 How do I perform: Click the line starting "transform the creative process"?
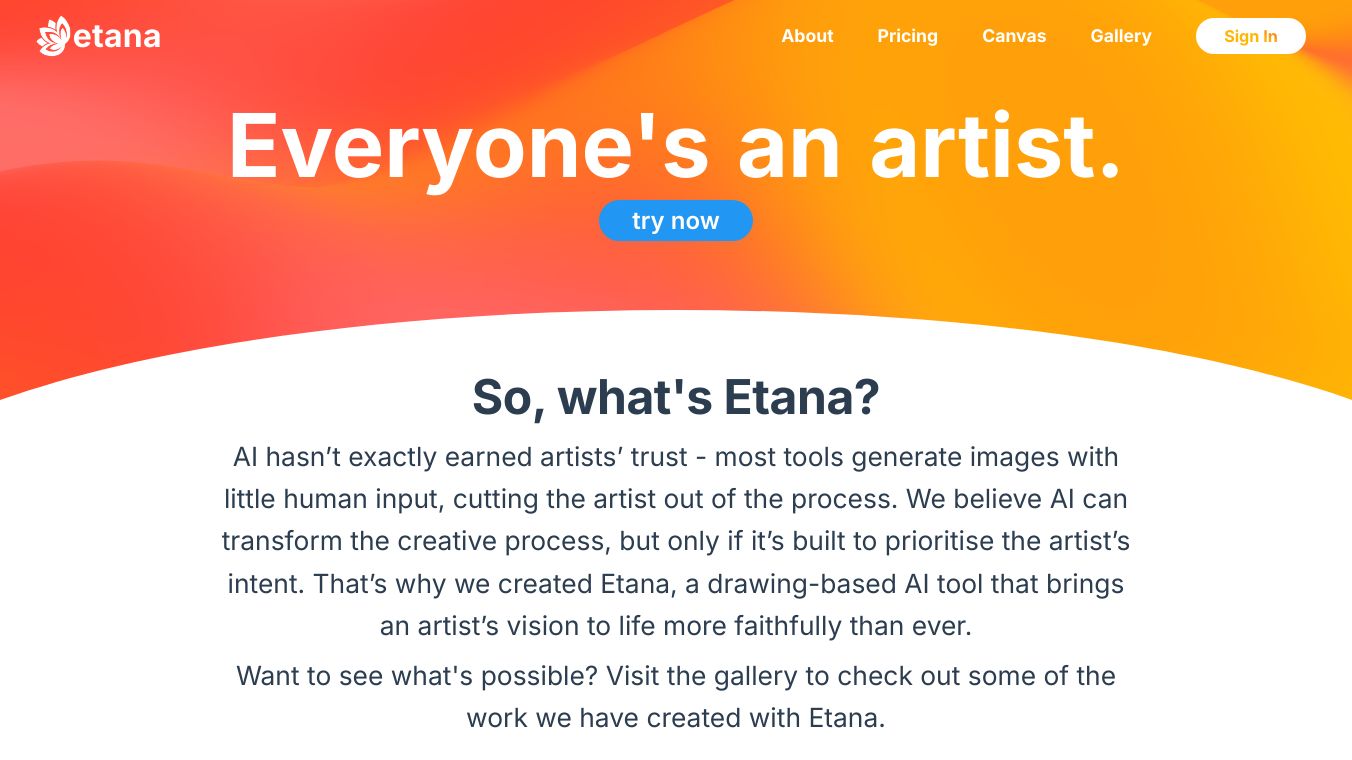pyautogui.click(x=675, y=541)
